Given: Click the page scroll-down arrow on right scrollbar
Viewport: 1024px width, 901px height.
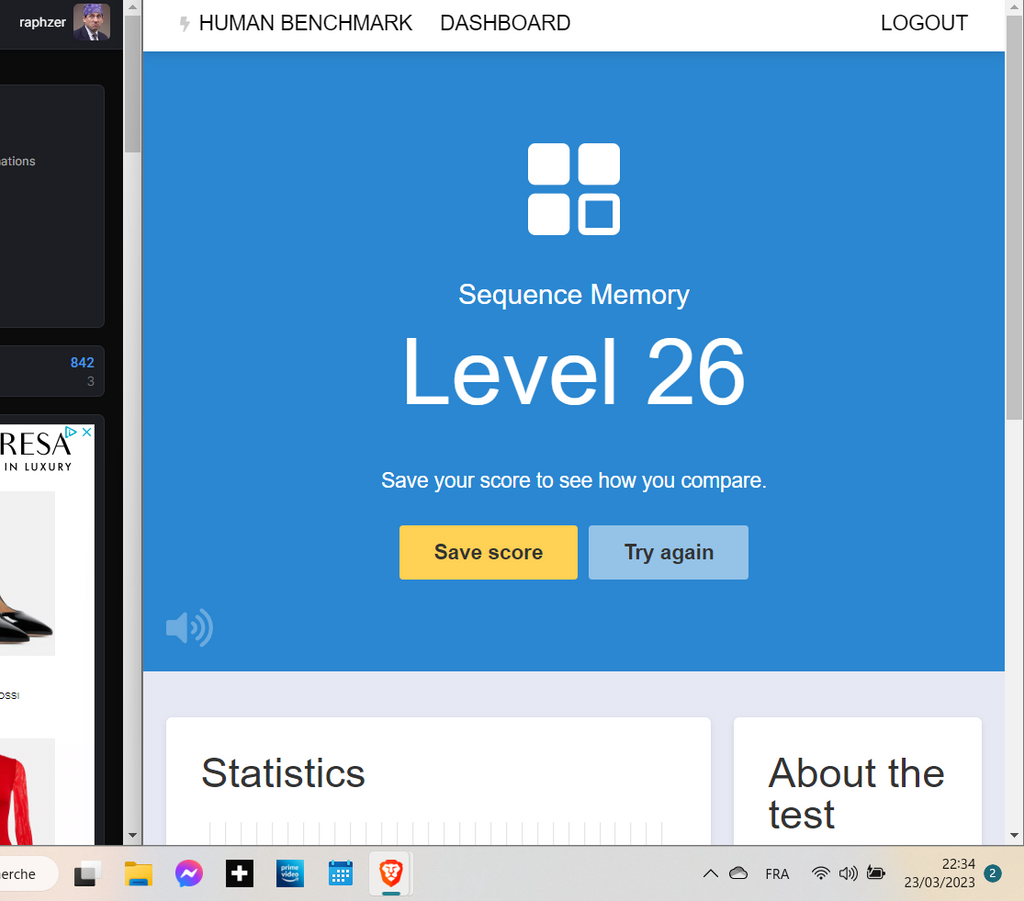Looking at the screenshot, I should [1014, 835].
